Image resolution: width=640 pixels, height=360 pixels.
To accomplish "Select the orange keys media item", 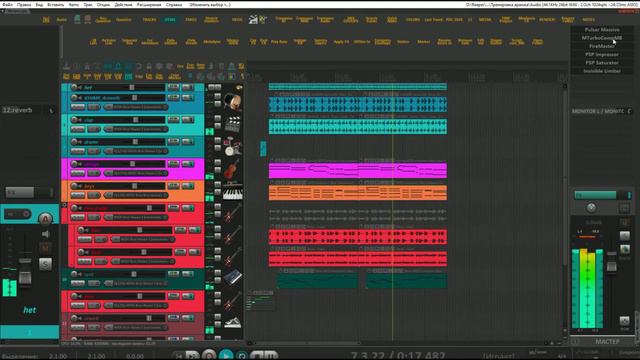I will (358, 193).
